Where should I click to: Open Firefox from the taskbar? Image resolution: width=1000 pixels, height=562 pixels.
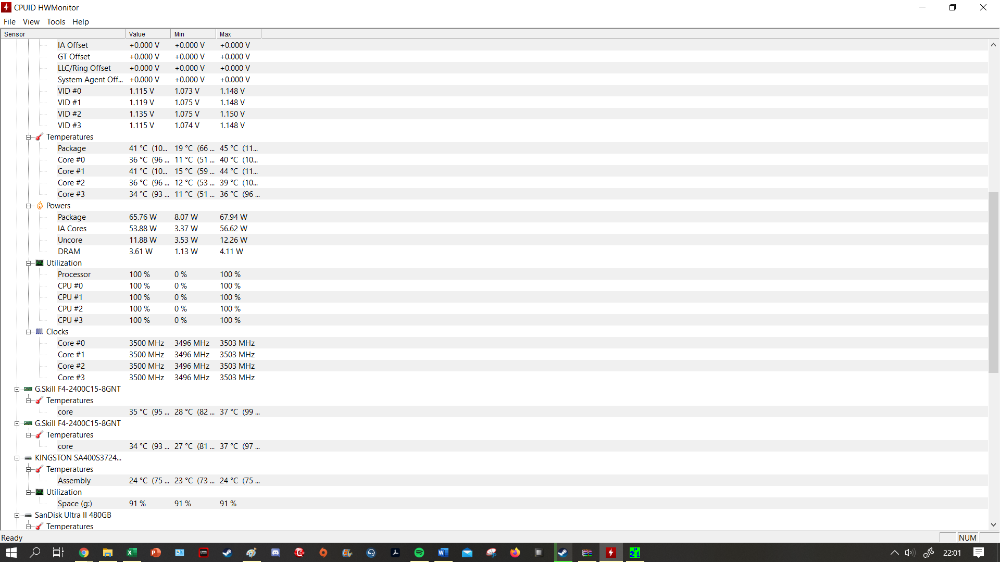pos(515,552)
